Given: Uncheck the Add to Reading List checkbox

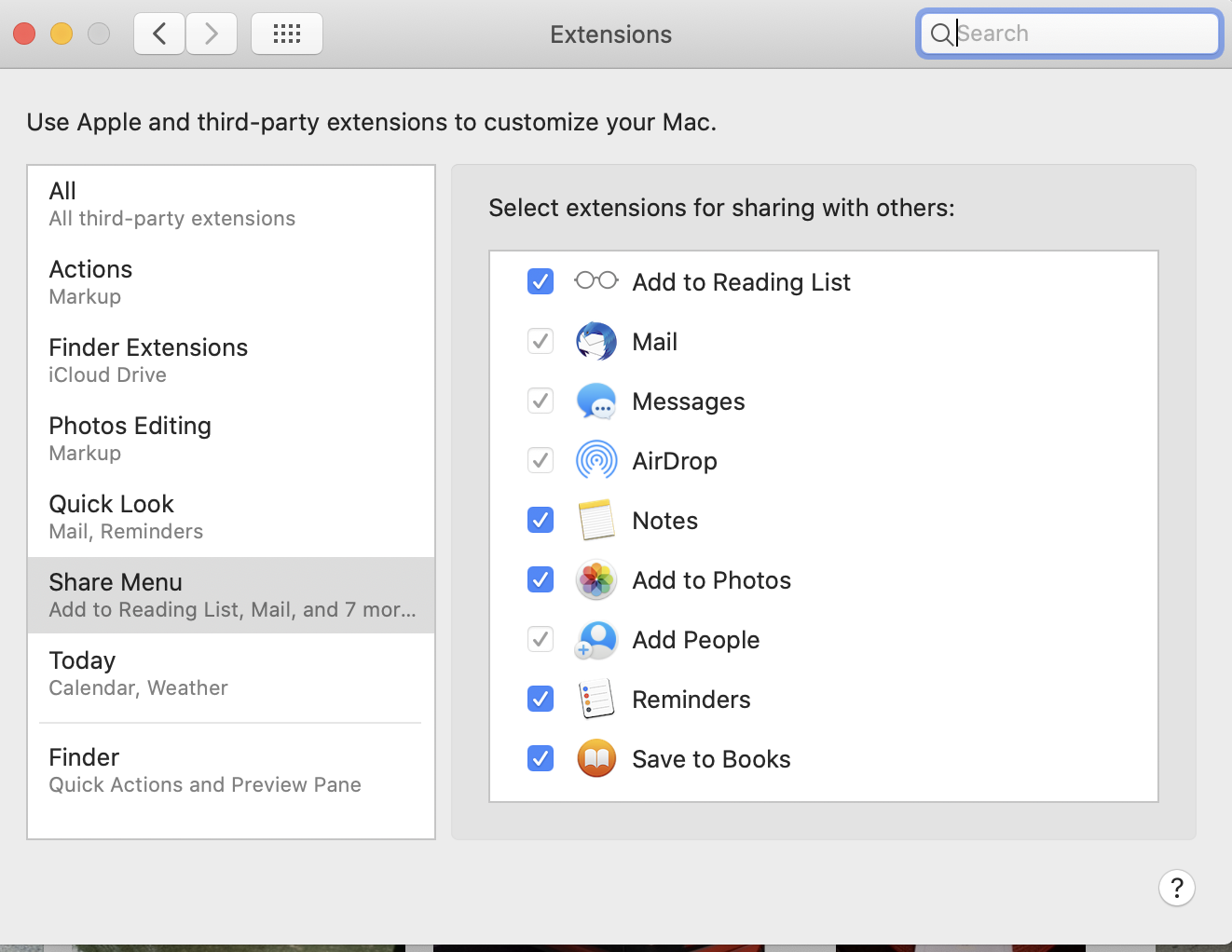Looking at the screenshot, I should click(x=541, y=281).
